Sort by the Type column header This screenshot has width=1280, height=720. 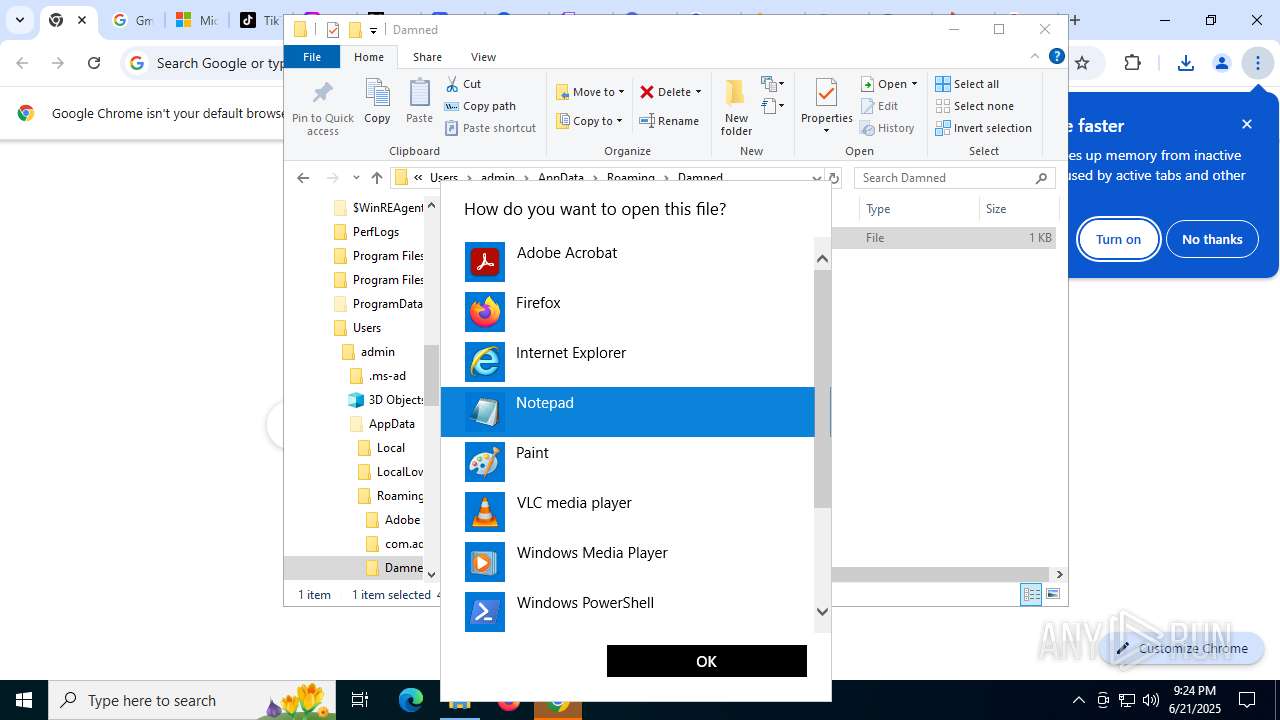919,209
